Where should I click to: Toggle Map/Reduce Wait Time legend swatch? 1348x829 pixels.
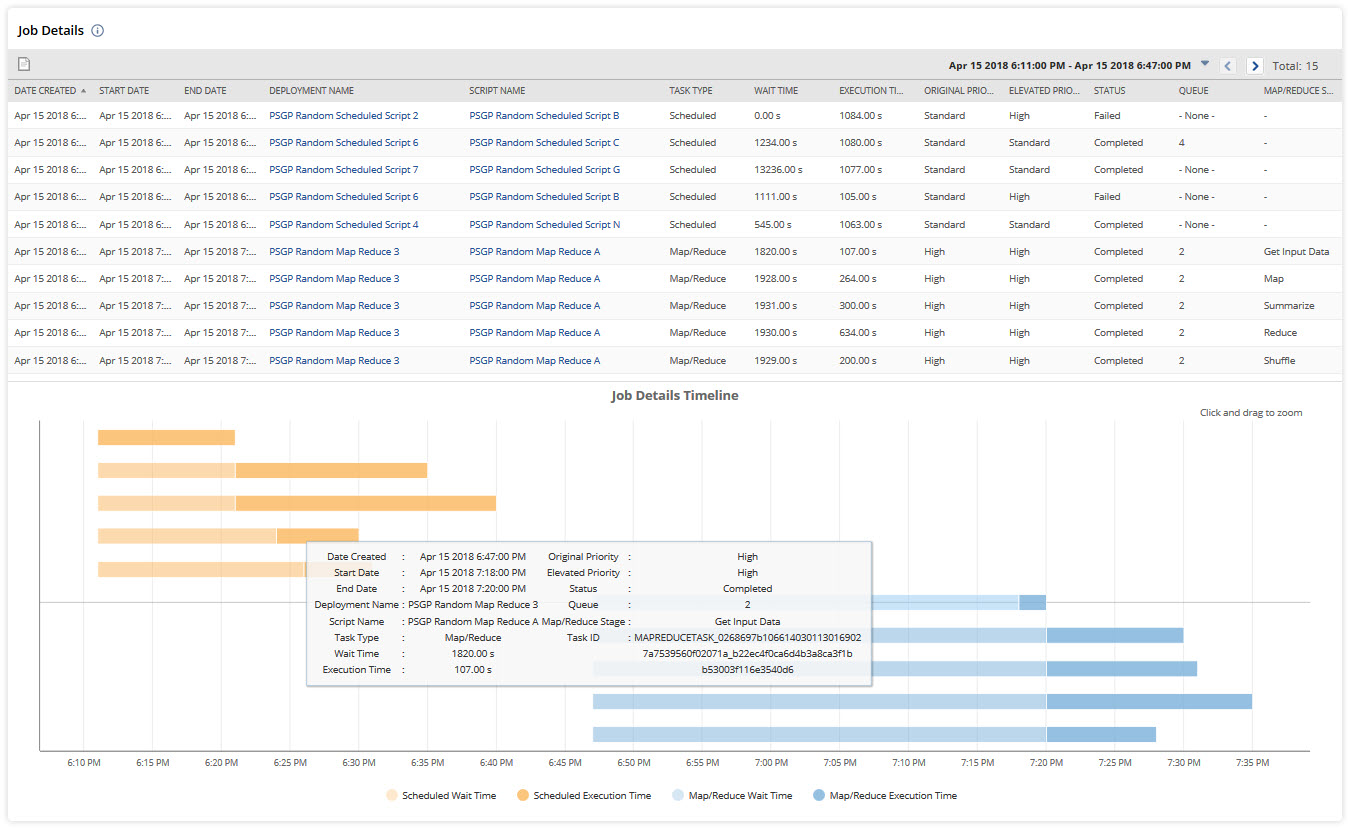pos(679,796)
